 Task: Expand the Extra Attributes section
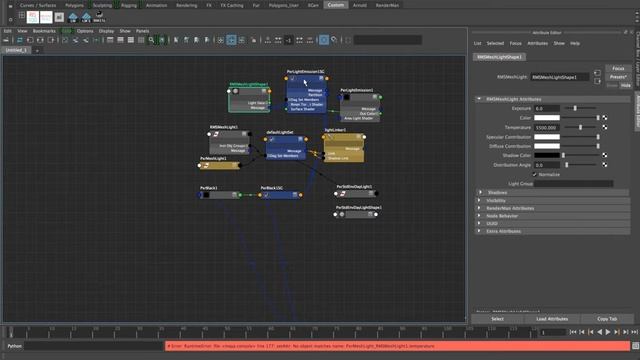(x=479, y=231)
